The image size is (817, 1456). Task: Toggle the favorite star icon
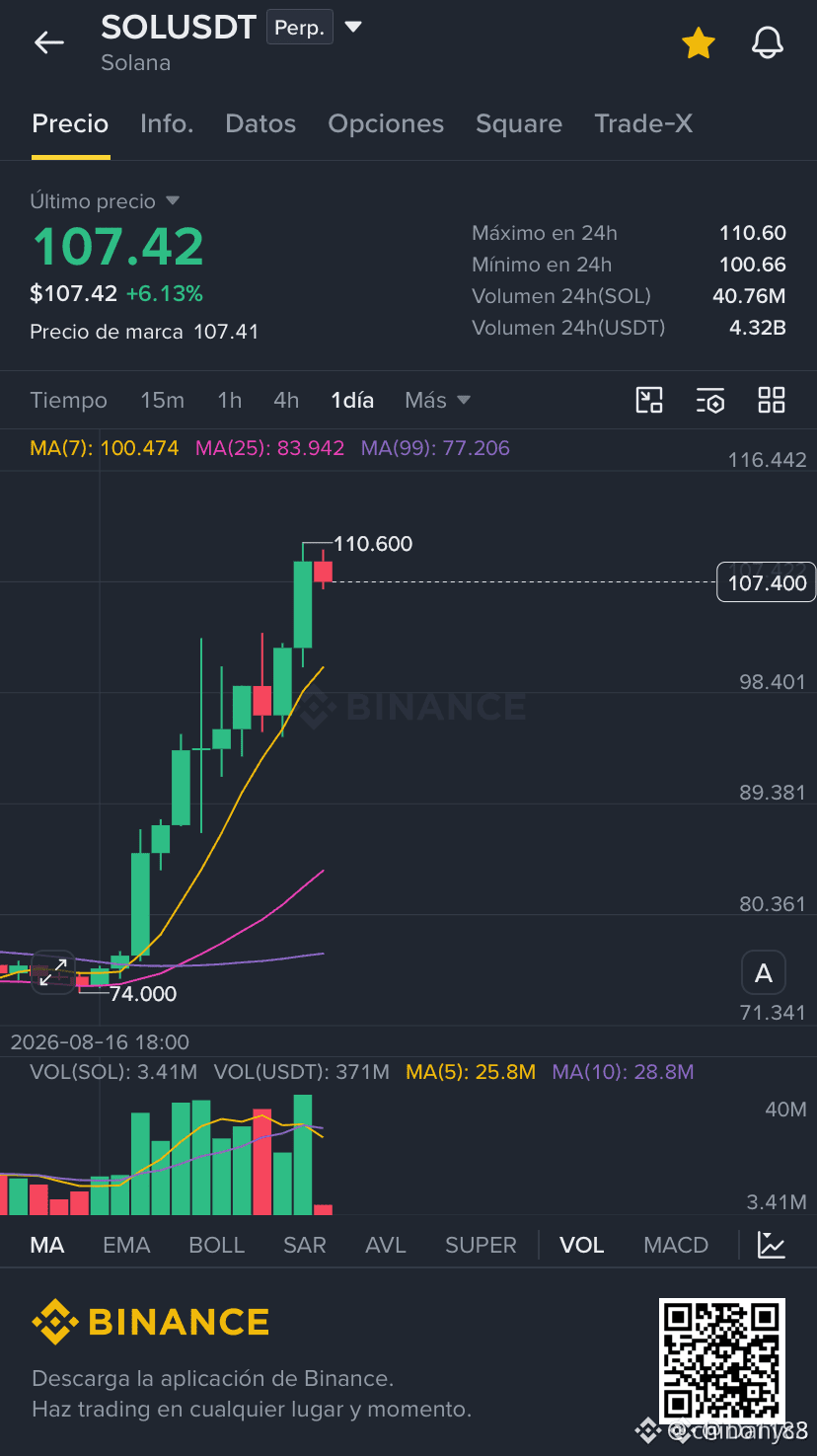698,42
